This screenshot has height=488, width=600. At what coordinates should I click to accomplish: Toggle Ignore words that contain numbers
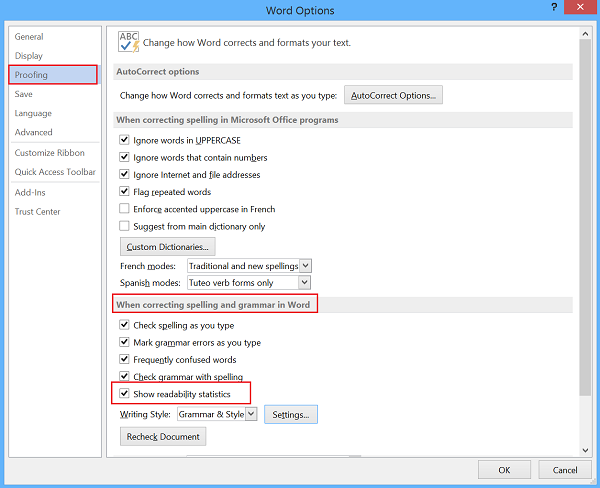pyautogui.click(x=124, y=157)
